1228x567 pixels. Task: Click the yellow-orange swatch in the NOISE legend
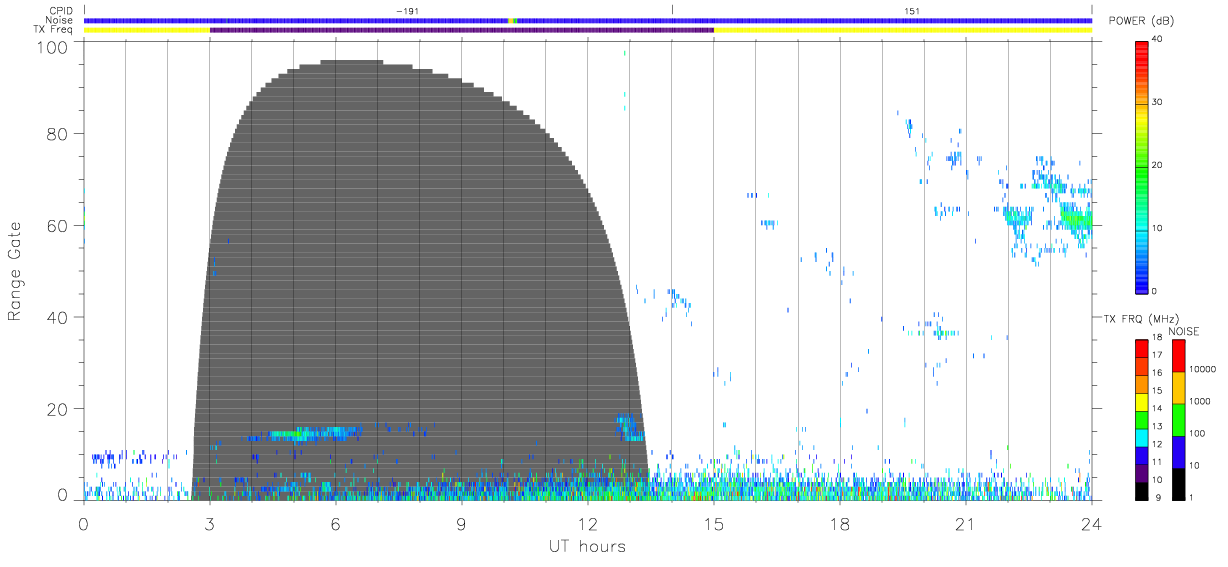click(x=1179, y=388)
